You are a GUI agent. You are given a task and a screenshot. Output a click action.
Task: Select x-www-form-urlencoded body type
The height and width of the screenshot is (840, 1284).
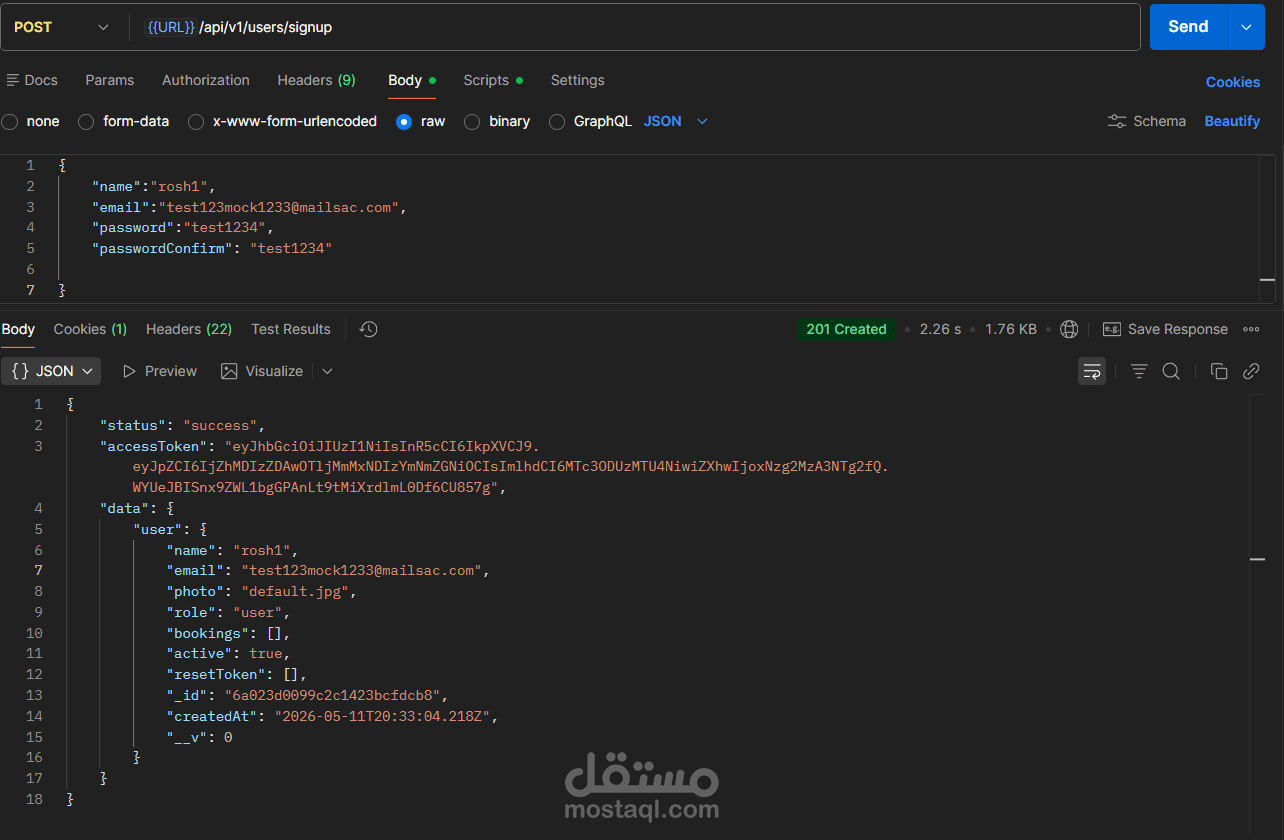point(196,121)
